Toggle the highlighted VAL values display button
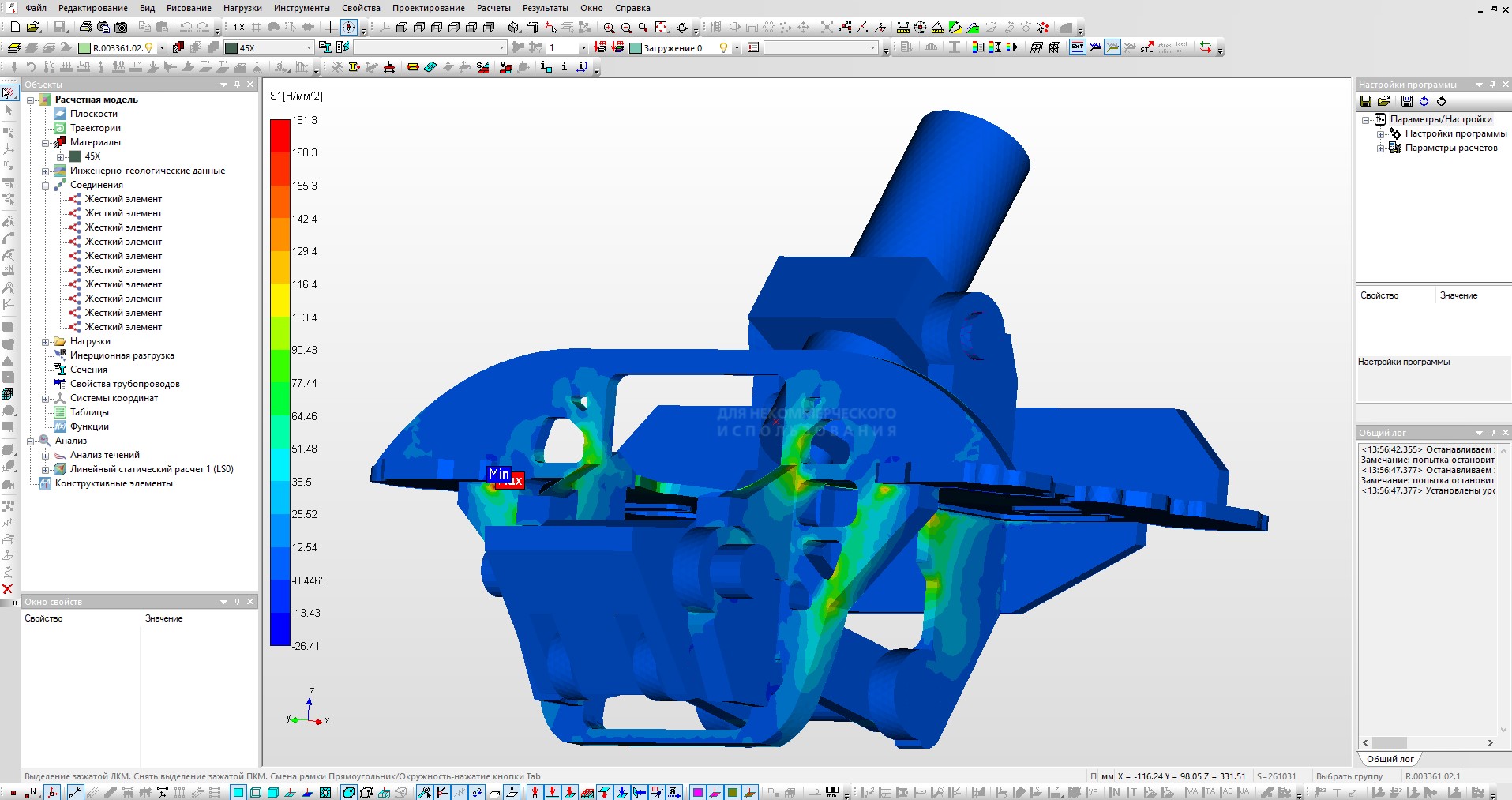 point(1112,47)
